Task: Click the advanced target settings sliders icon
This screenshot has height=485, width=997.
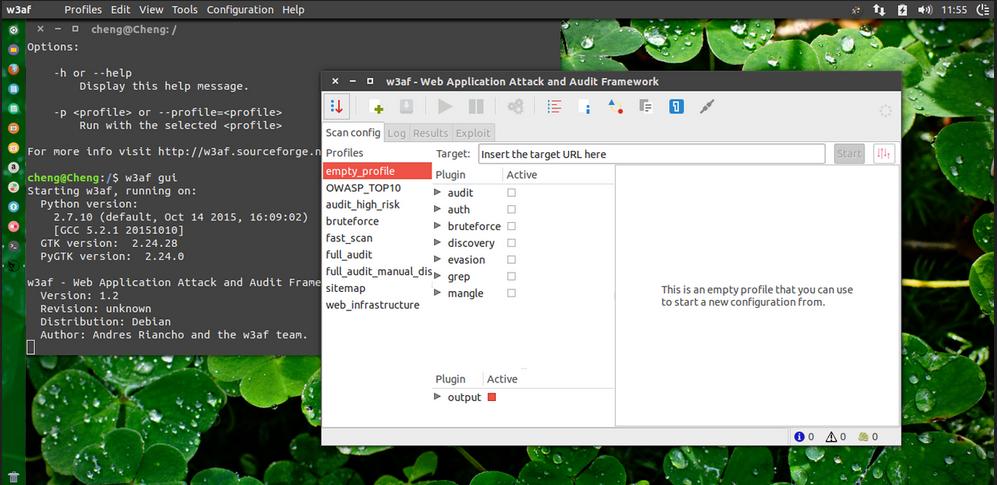Action: click(x=884, y=154)
